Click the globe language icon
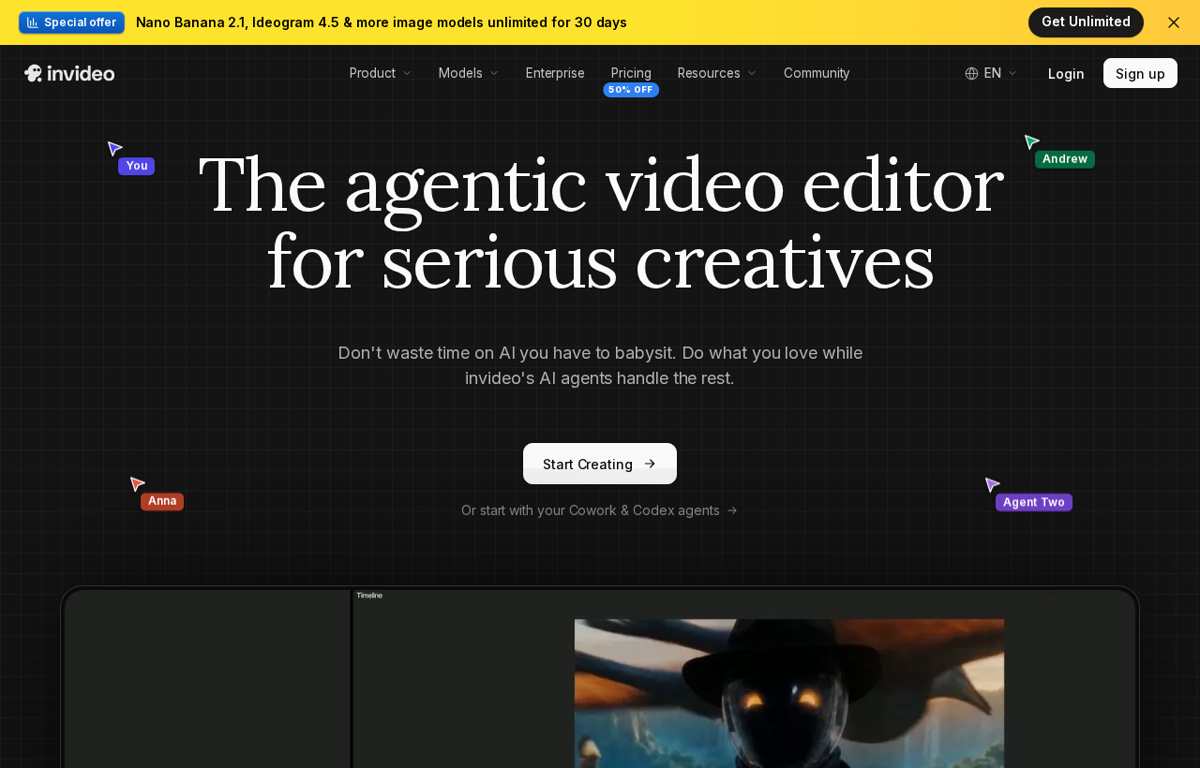Image resolution: width=1200 pixels, height=768 pixels. 971,73
